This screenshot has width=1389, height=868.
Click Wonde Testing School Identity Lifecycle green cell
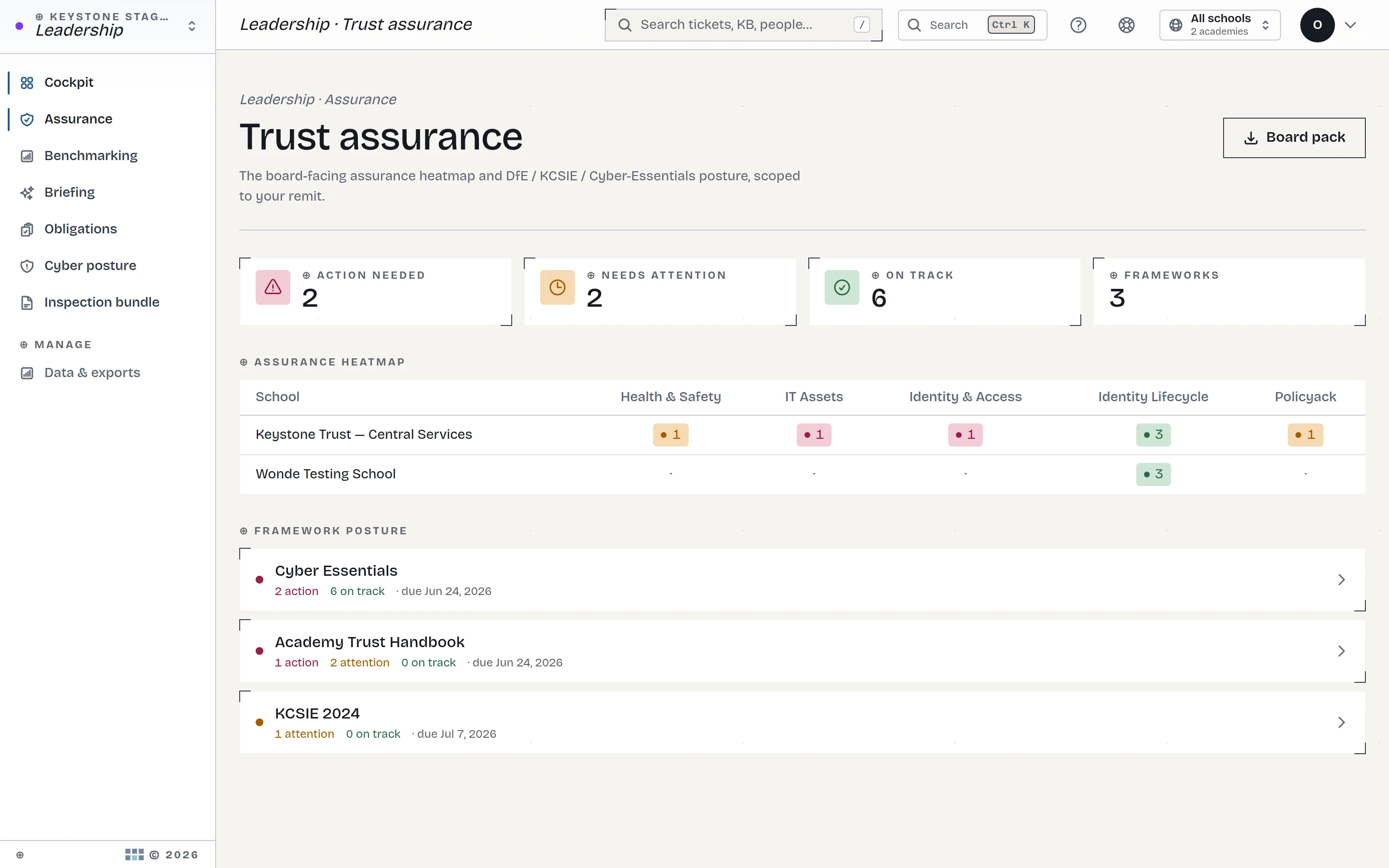point(1153,474)
